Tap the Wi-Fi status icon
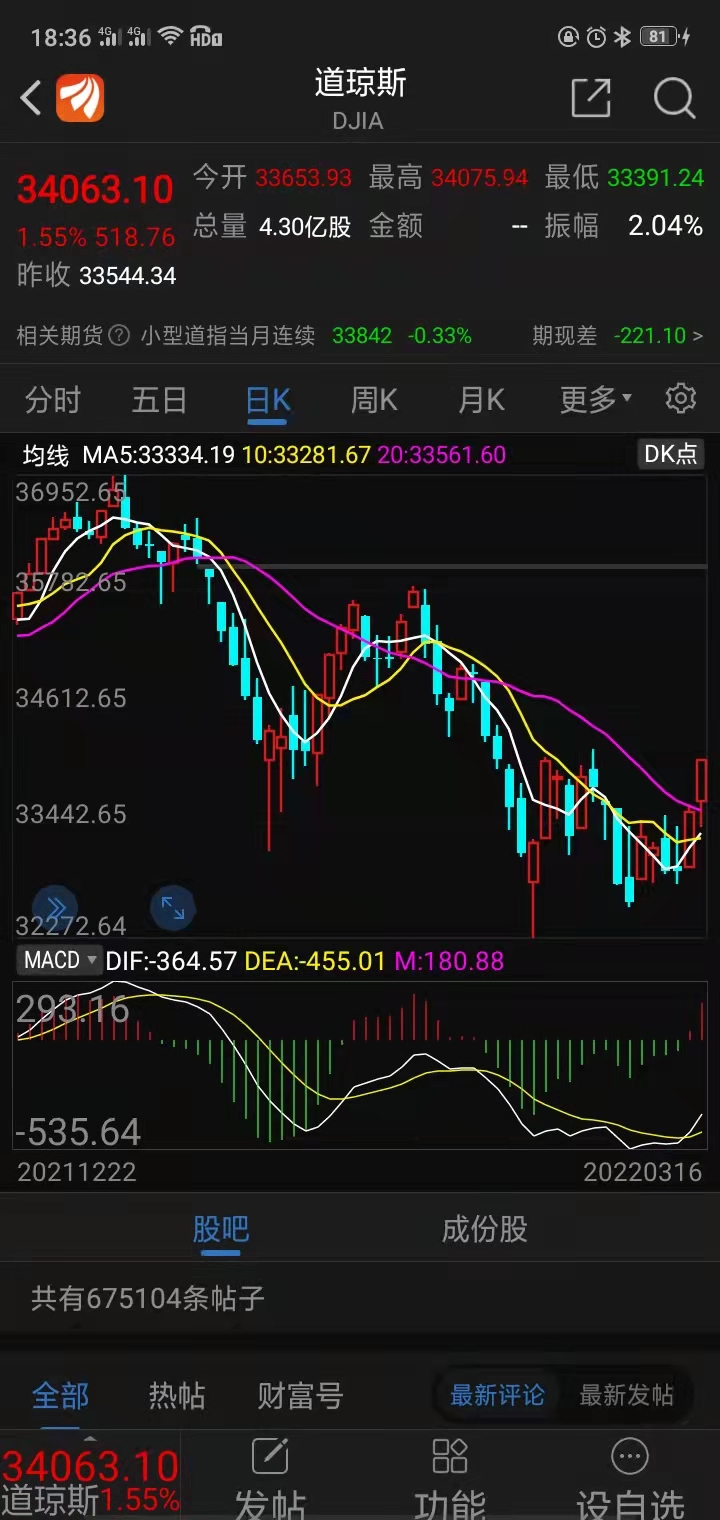The image size is (720, 1520). pyautogui.click(x=171, y=37)
